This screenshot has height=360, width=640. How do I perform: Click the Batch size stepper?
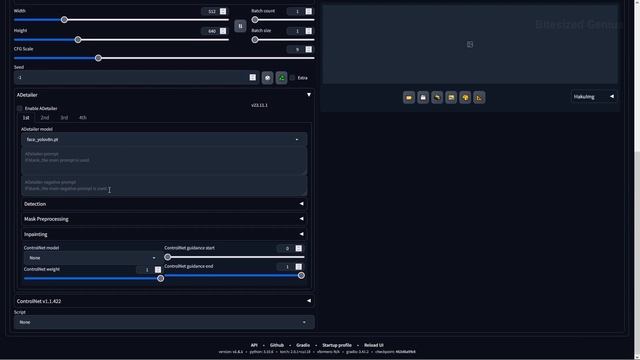coord(309,31)
